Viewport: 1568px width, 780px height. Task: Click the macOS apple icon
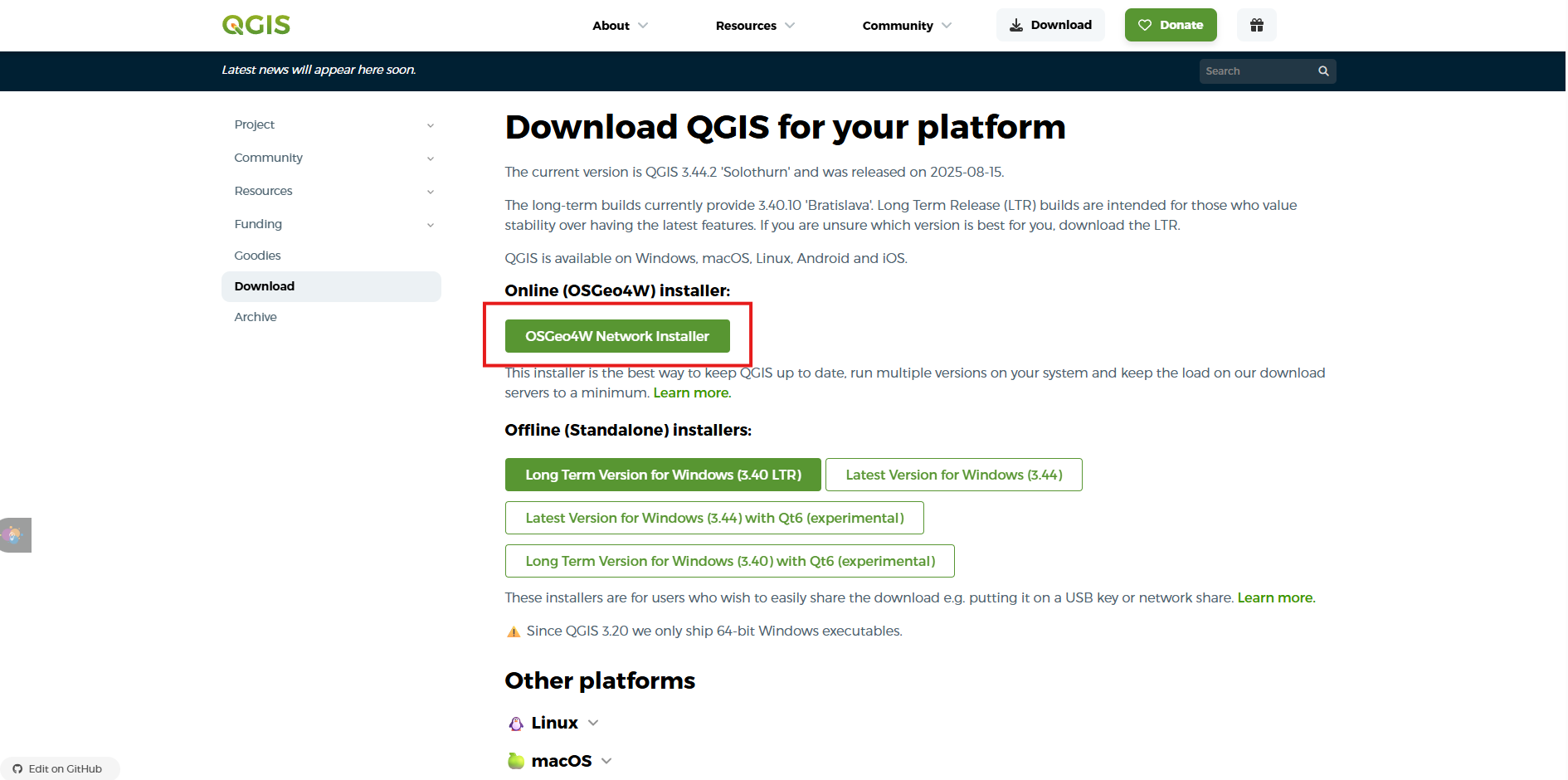(x=516, y=761)
